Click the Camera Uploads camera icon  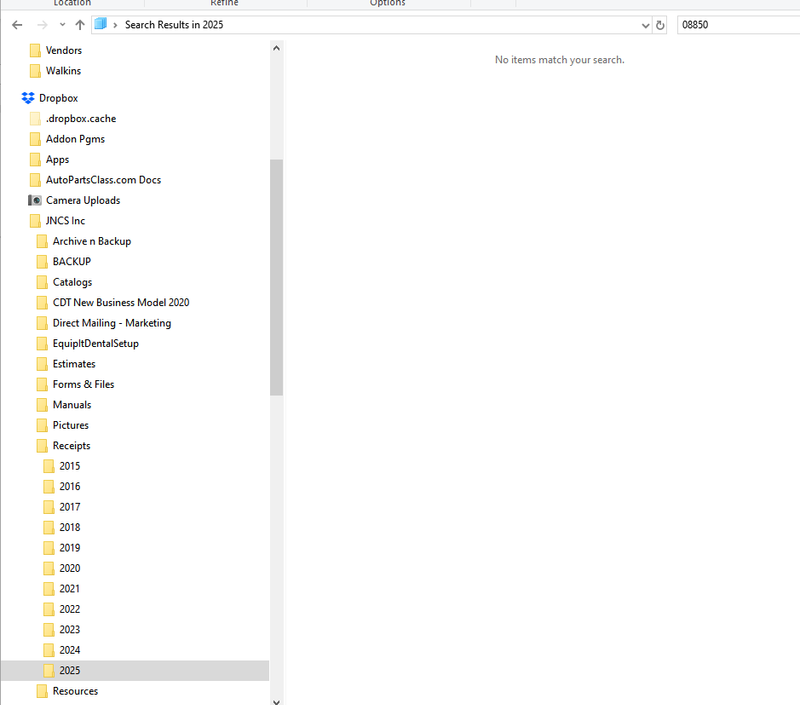tap(35, 200)
